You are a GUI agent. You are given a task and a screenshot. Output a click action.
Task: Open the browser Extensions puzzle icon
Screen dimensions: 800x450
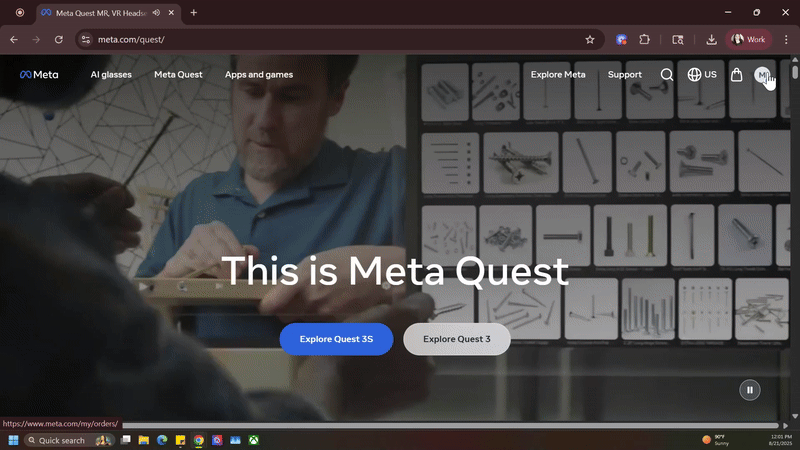[645, 40]
